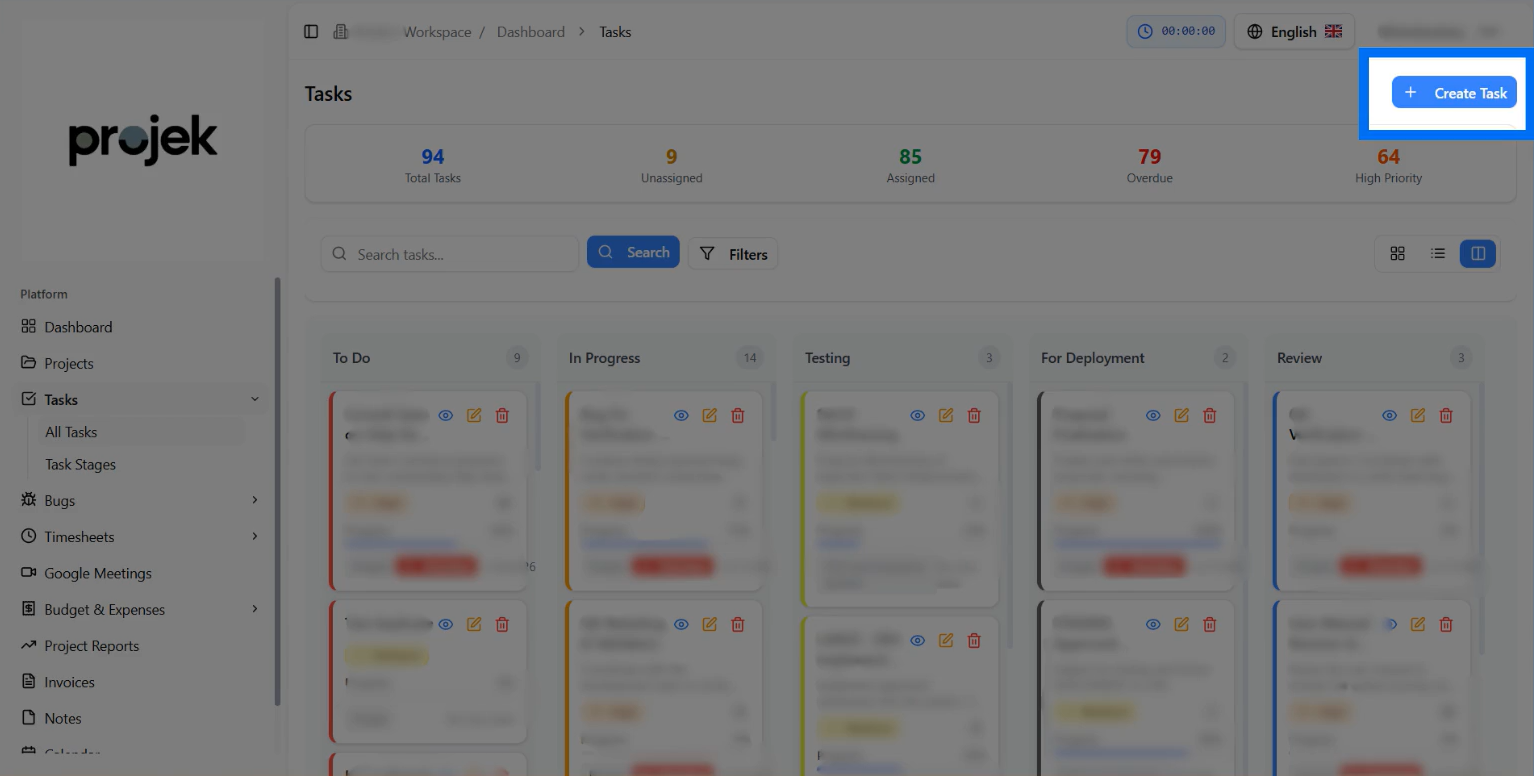Delete the first For Deployment task

1210,415
